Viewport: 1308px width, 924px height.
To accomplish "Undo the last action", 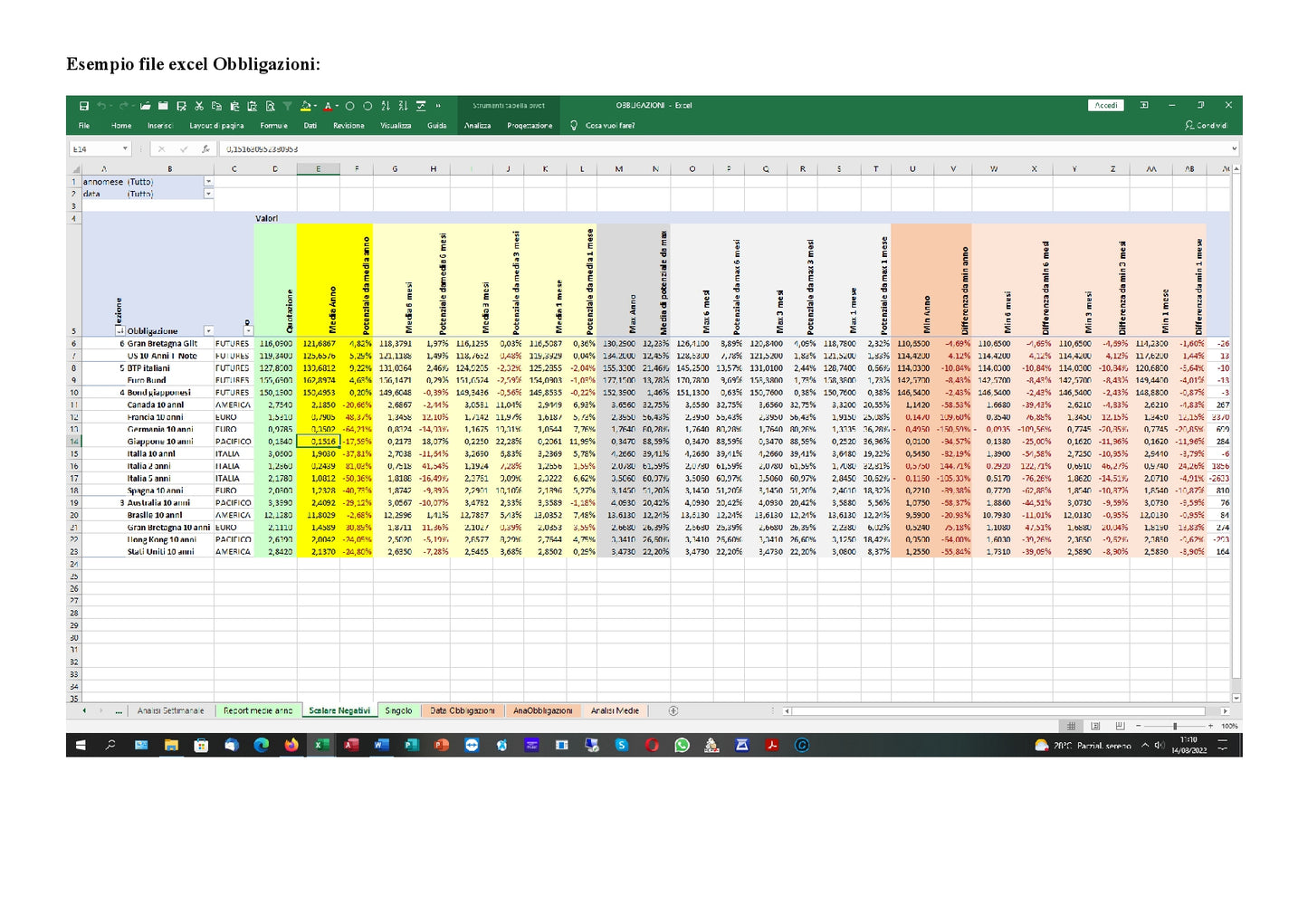I will (101, 106).
